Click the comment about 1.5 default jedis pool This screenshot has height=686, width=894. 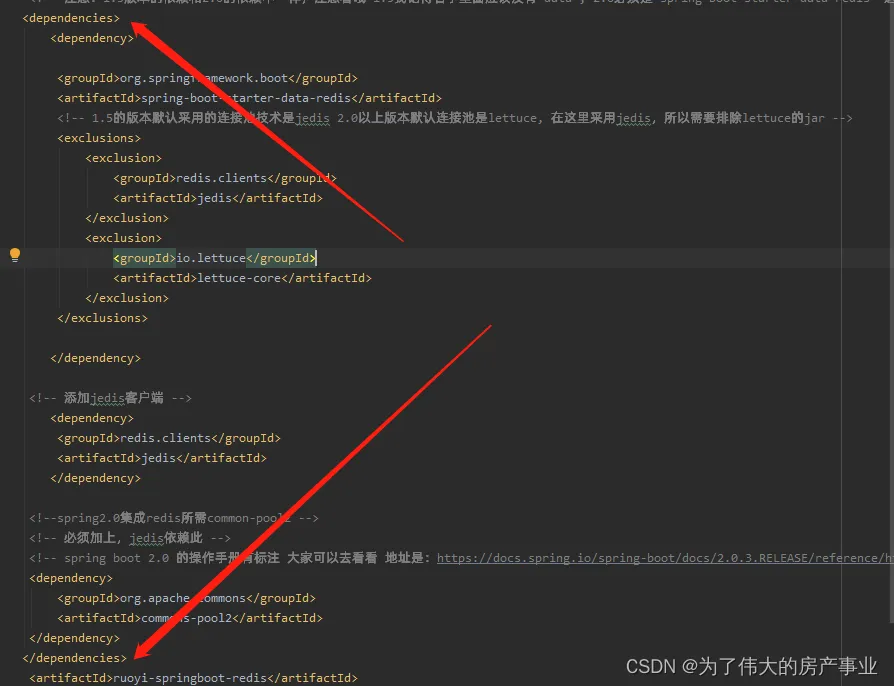[x=454, y=118]
